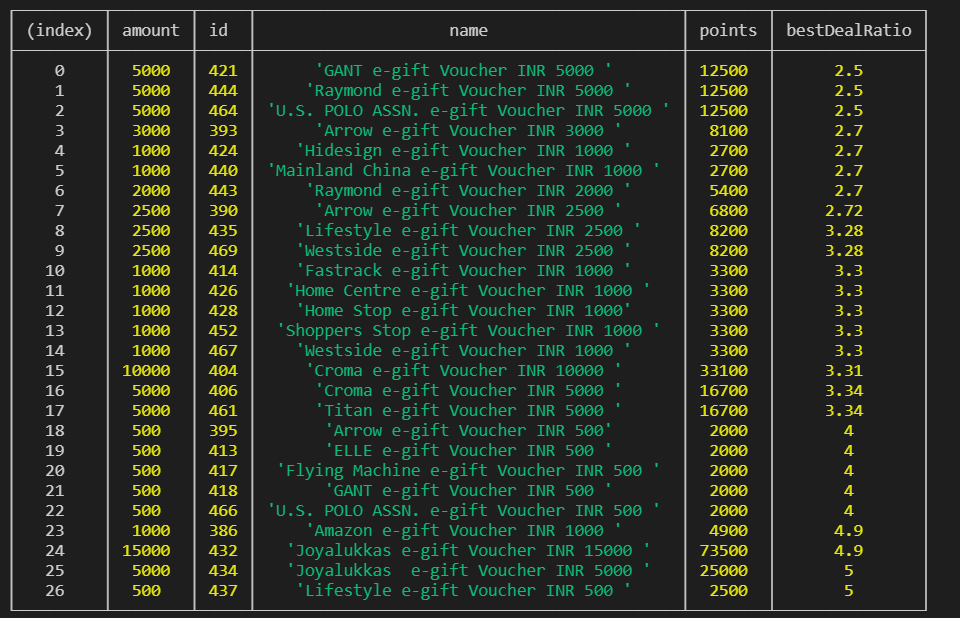Select 'GANT e-gift Voucher INR 5000' name
The height and width of the screenshot is (618, 960).
click(x=463, y=70)
